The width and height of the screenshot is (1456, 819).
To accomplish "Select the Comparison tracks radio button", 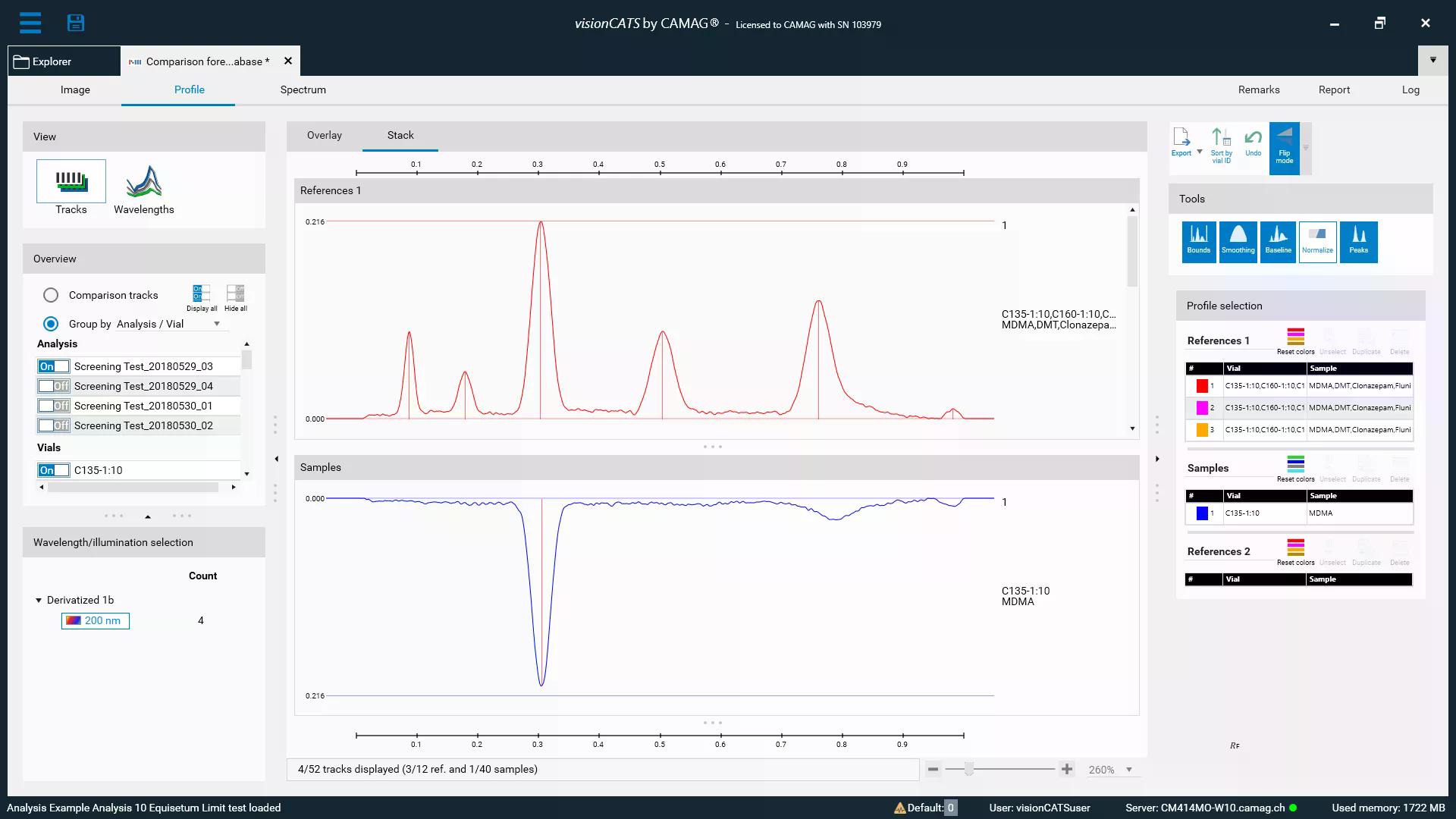I will coord(51,295).
